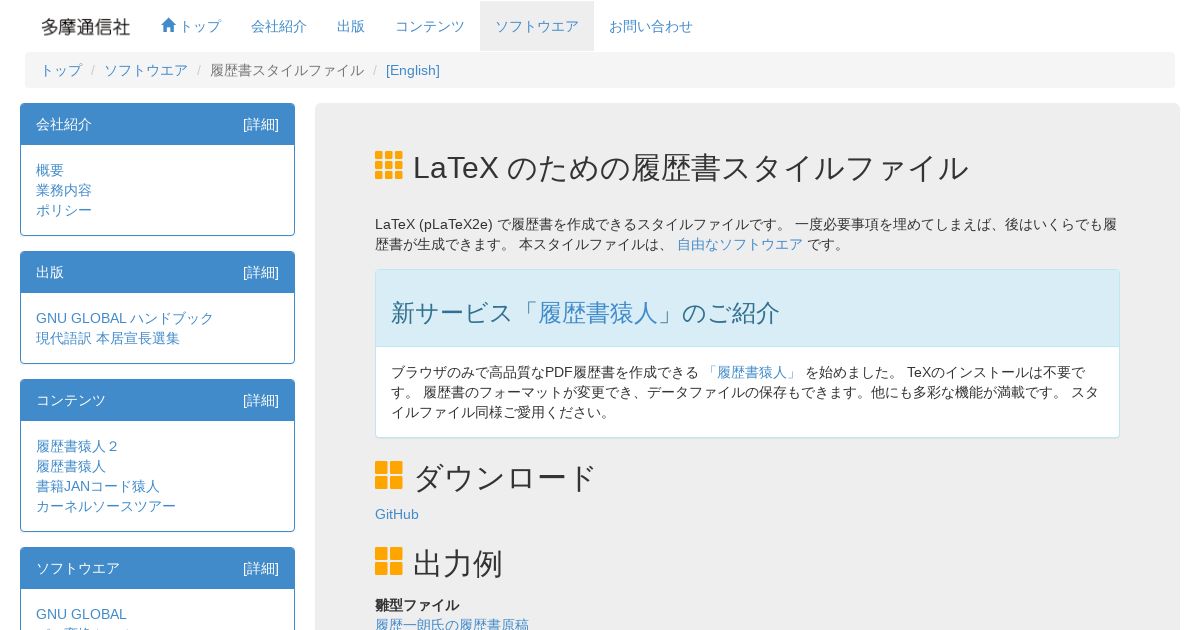Open the ポリシー sidebar link

coord(64,210)
